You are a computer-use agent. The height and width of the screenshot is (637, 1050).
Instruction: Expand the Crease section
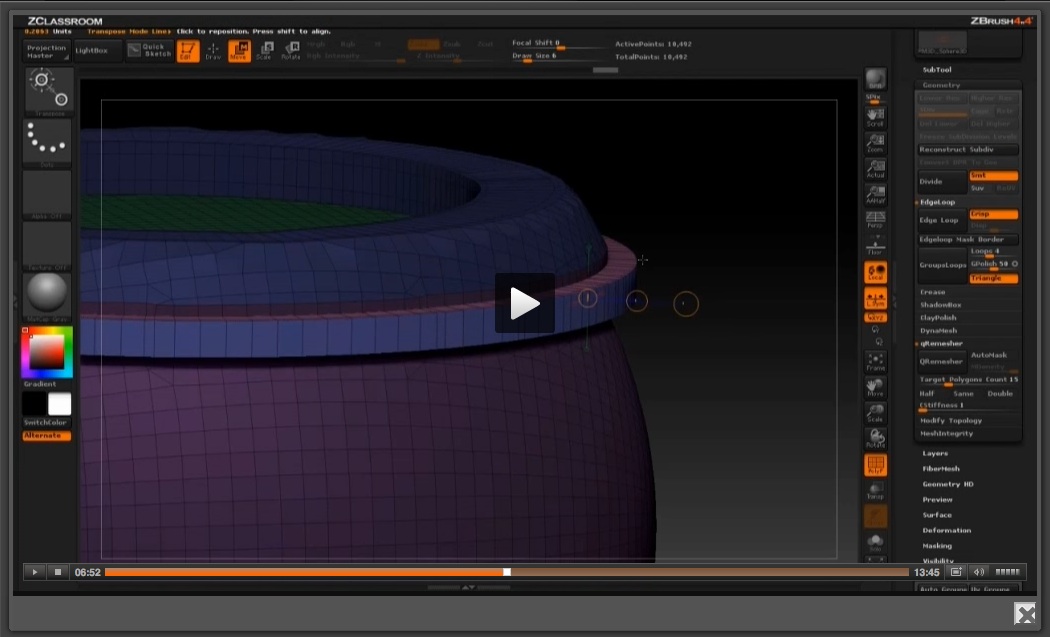[933, 292]
